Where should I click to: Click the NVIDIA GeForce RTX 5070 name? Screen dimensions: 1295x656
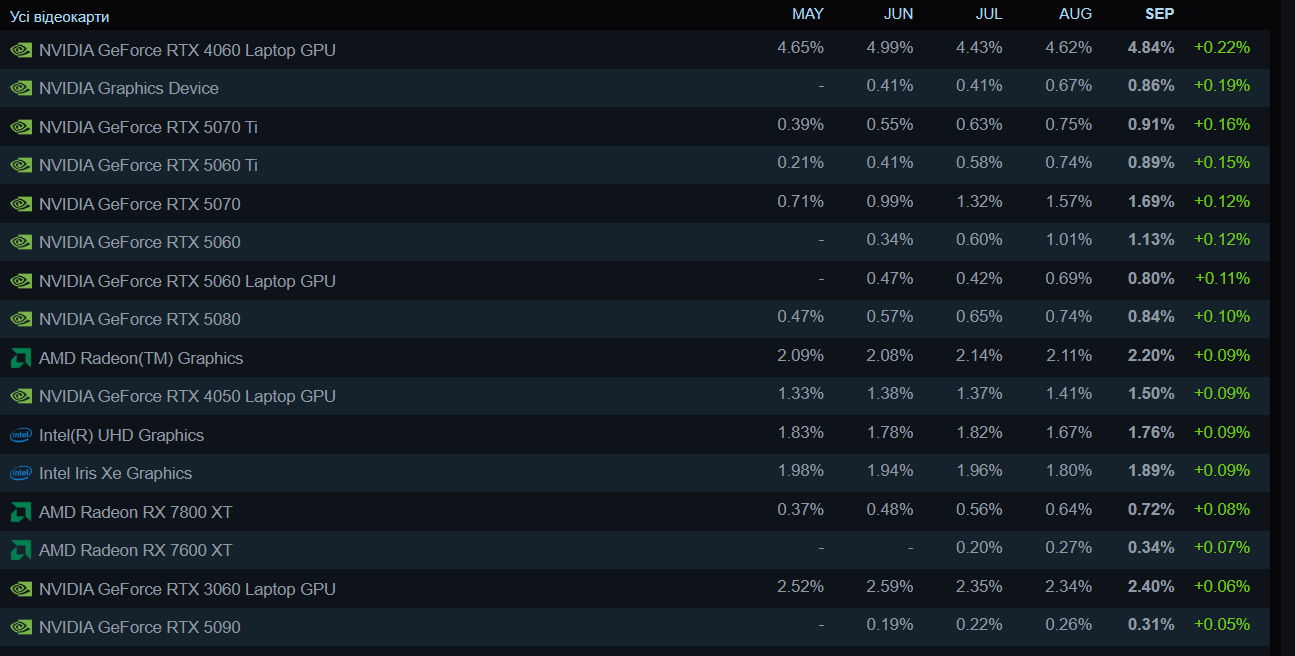pos(140,204)
